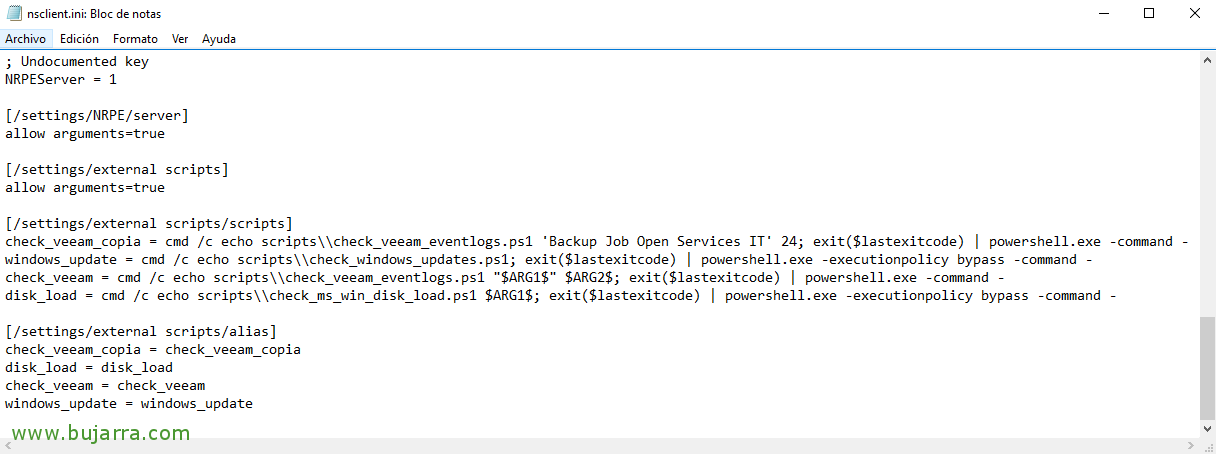
Task: Open the Formato menu
Action: pyautogui.click(x=135, y=39)
